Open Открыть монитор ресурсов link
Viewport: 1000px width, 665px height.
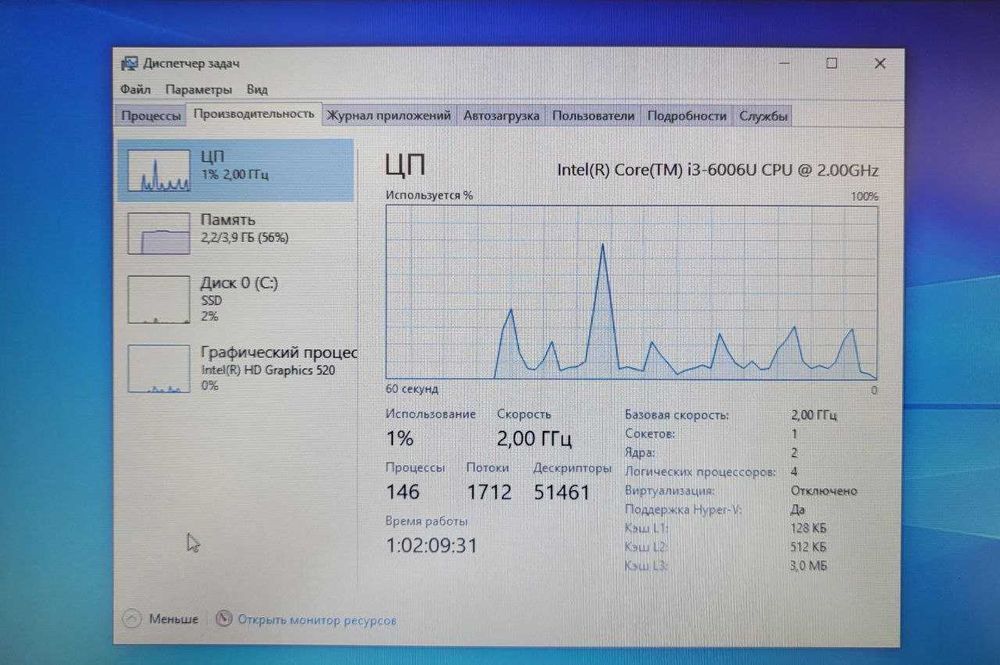pos(317,620)
